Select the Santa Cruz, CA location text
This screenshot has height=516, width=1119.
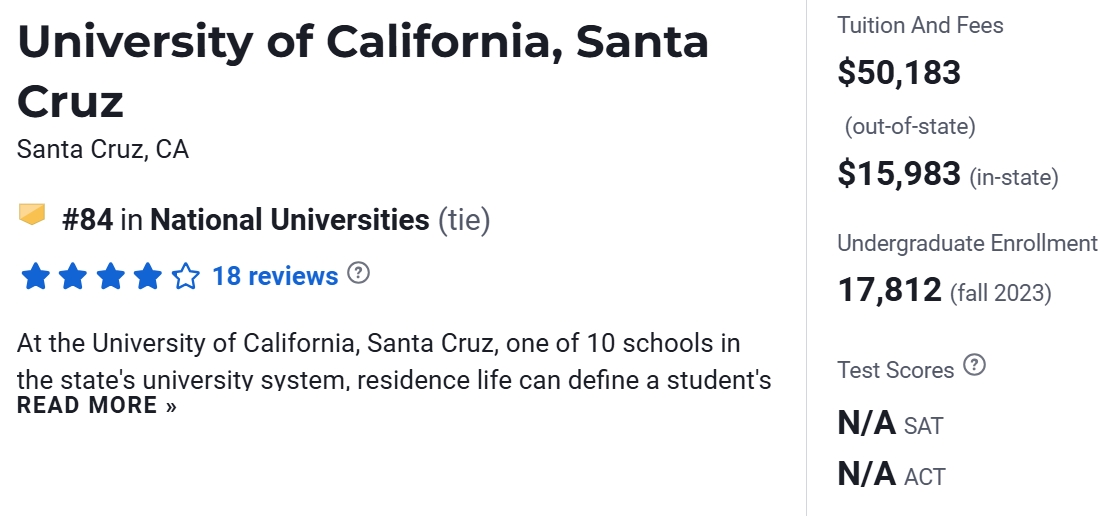pos(103,150)
